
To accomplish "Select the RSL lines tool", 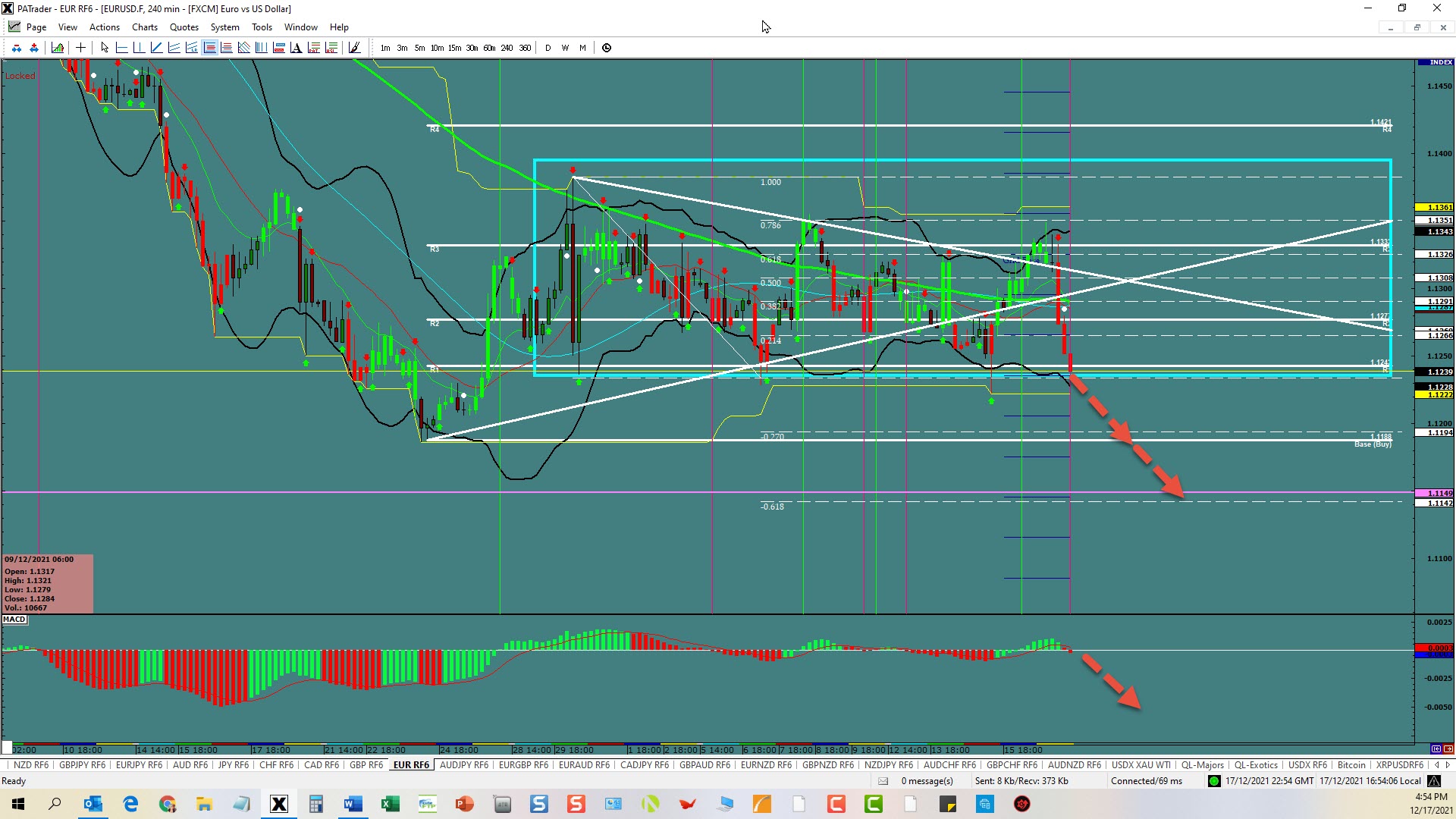I will (x=331, y=48).
